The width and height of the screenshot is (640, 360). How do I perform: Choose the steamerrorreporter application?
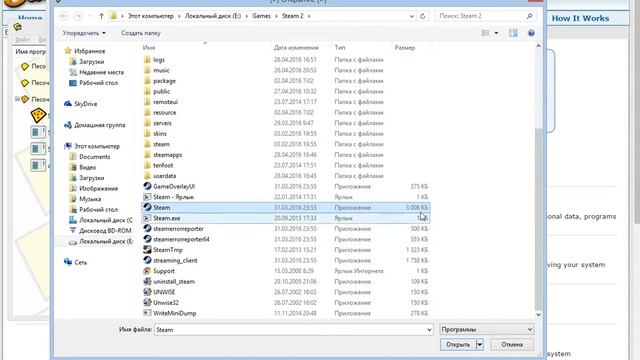[x=285, y=229]
